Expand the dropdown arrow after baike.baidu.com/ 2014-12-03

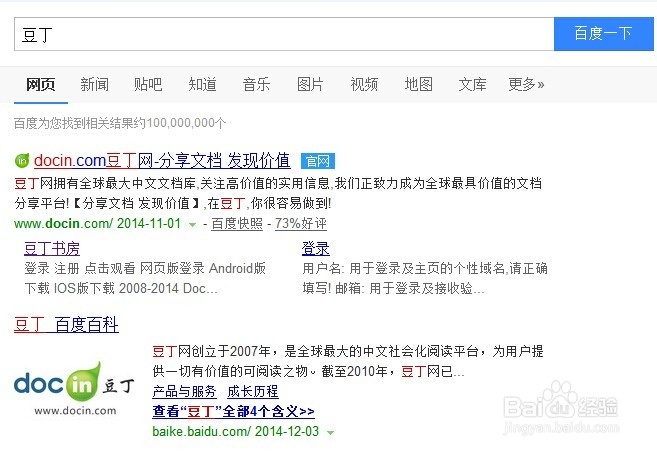[330, 433]
